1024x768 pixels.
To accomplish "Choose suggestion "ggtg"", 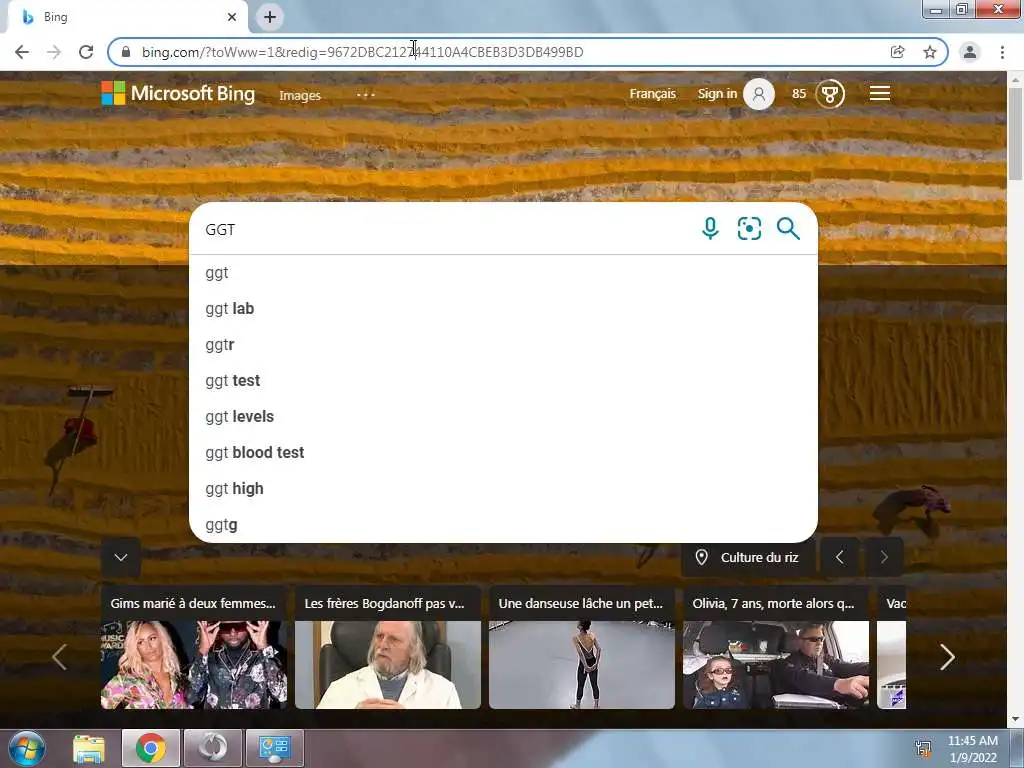I will [x=503, y=524].
